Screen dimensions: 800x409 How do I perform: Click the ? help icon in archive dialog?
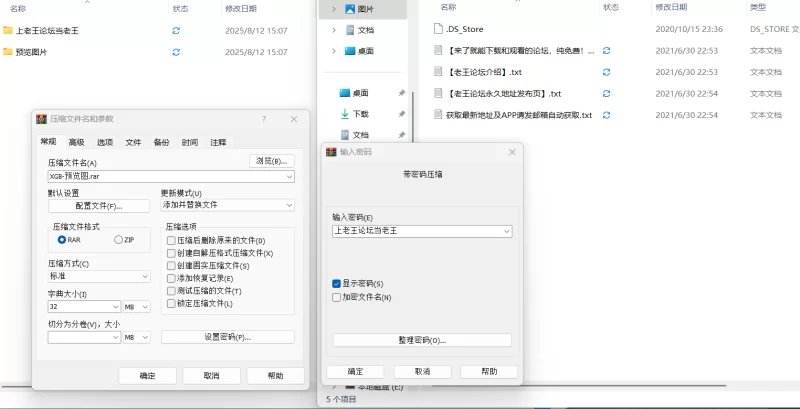(264, 119)
